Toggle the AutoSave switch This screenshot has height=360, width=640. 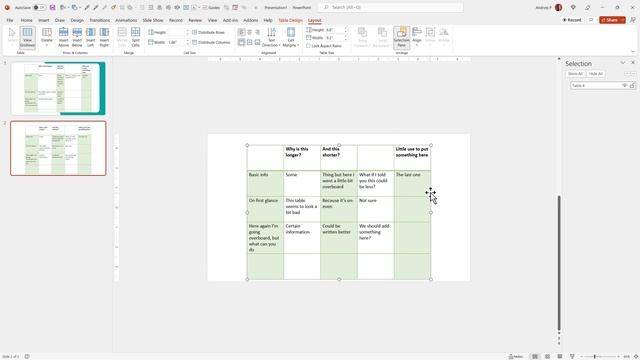click(x=39, y=7)
